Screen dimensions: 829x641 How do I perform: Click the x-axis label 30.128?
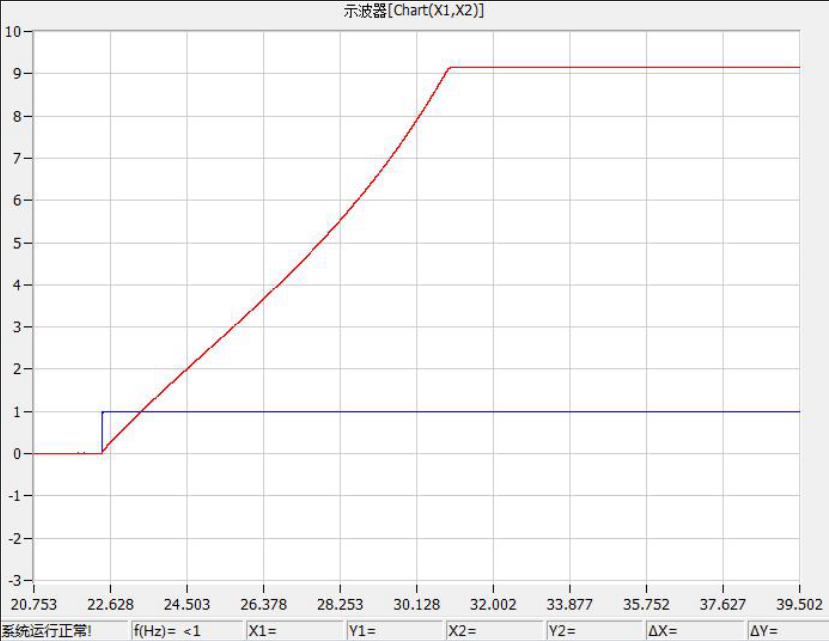coord(416,603)
